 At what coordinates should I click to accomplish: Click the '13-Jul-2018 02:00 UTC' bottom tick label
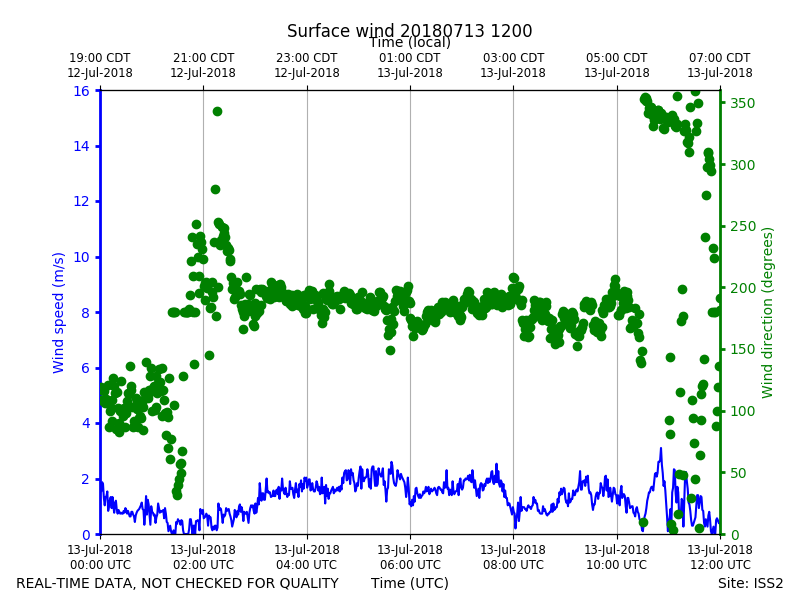[203, 557]
